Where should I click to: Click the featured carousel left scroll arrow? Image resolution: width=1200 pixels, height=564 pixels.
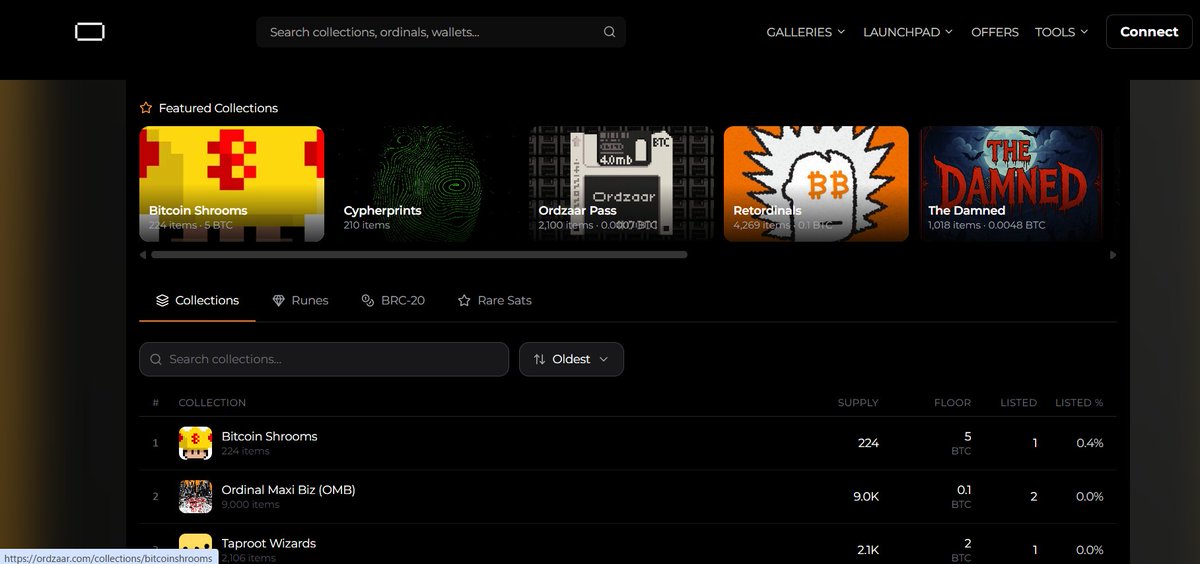tap(143, 255)
